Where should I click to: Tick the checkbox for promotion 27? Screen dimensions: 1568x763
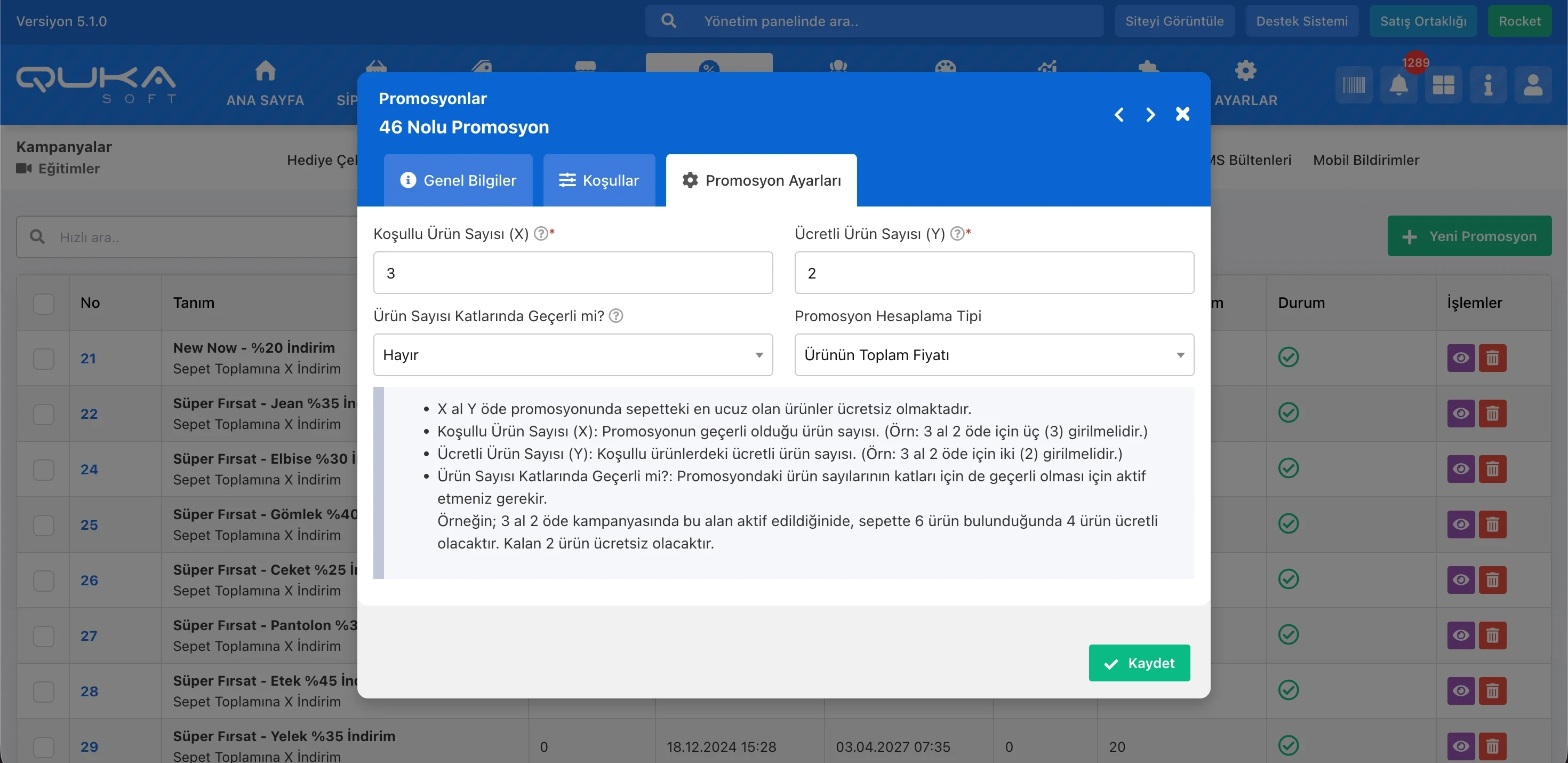44,637
